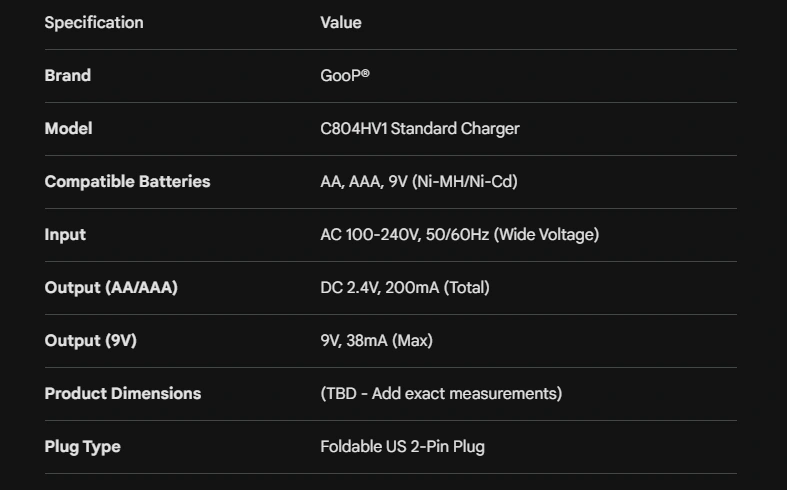Select the Input row label

(65, 234)
